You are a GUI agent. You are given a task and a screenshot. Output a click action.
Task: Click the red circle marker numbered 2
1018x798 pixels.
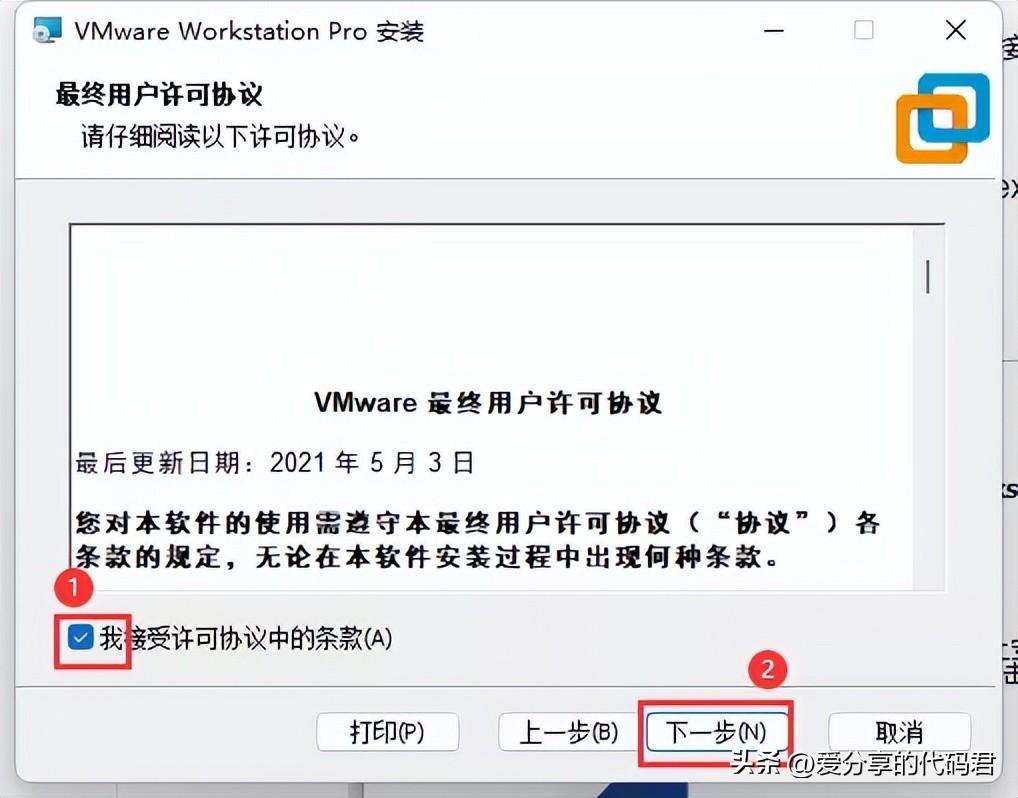(767, 669)
